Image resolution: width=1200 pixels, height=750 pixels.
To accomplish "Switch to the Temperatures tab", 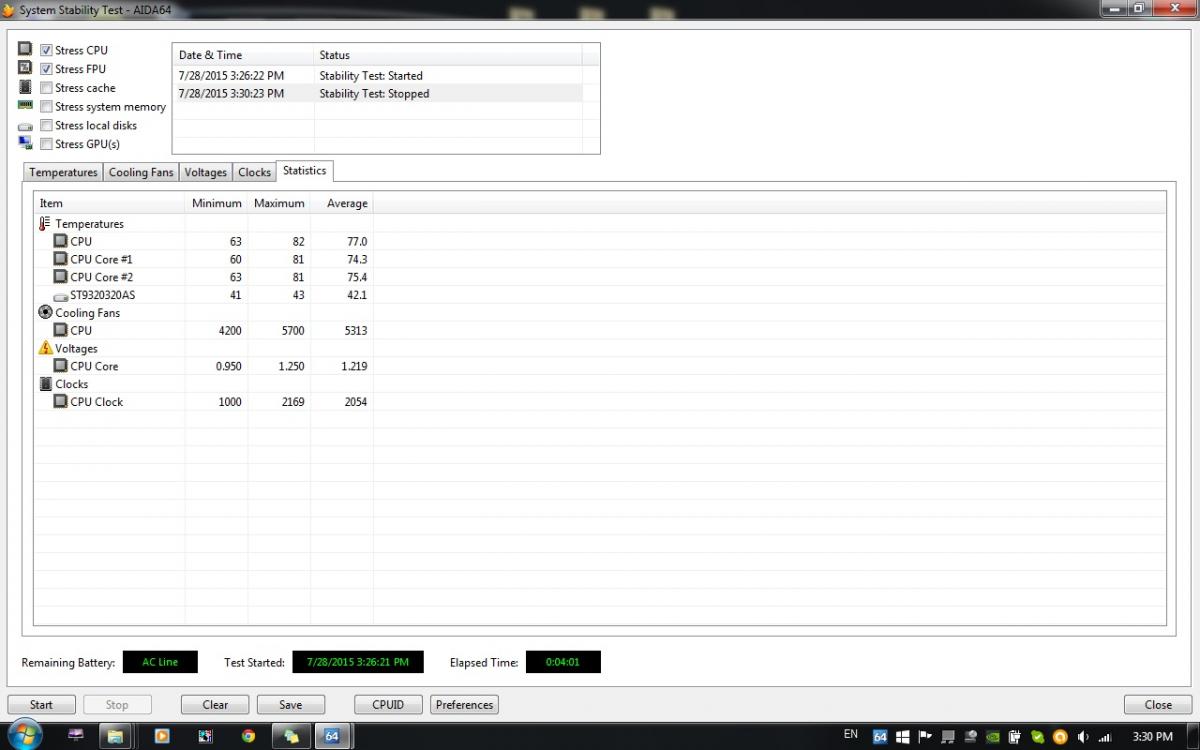I will 63,172.
